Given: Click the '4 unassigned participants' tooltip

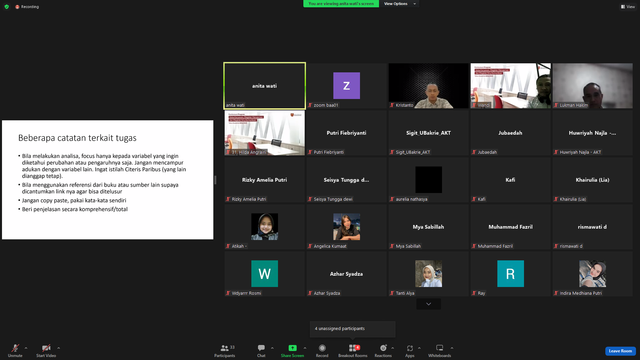Looking at the screenshot, I should pyautogui.click(x=353, y=329).
